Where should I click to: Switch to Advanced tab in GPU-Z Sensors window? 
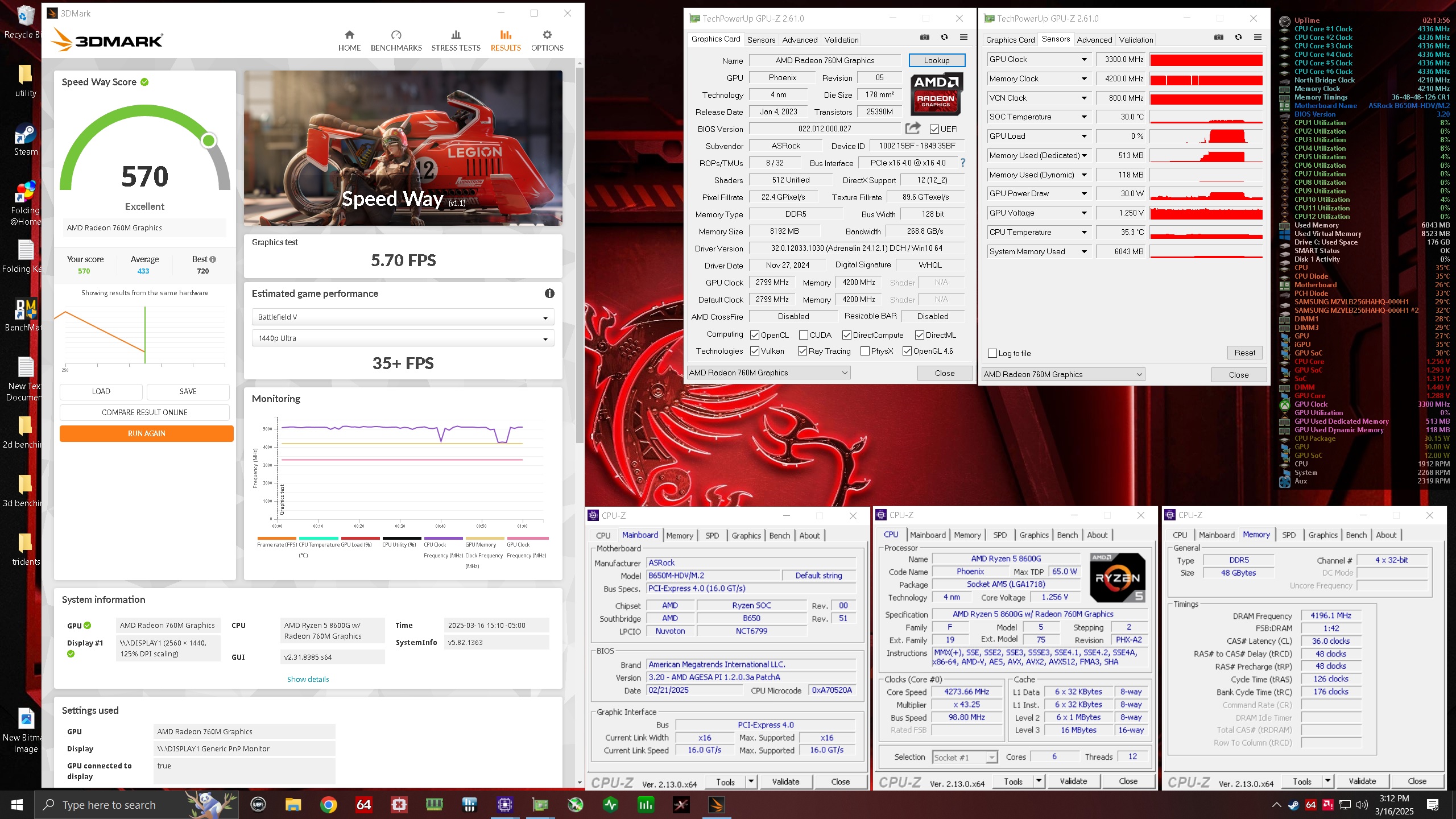[x=1094, y=40]
